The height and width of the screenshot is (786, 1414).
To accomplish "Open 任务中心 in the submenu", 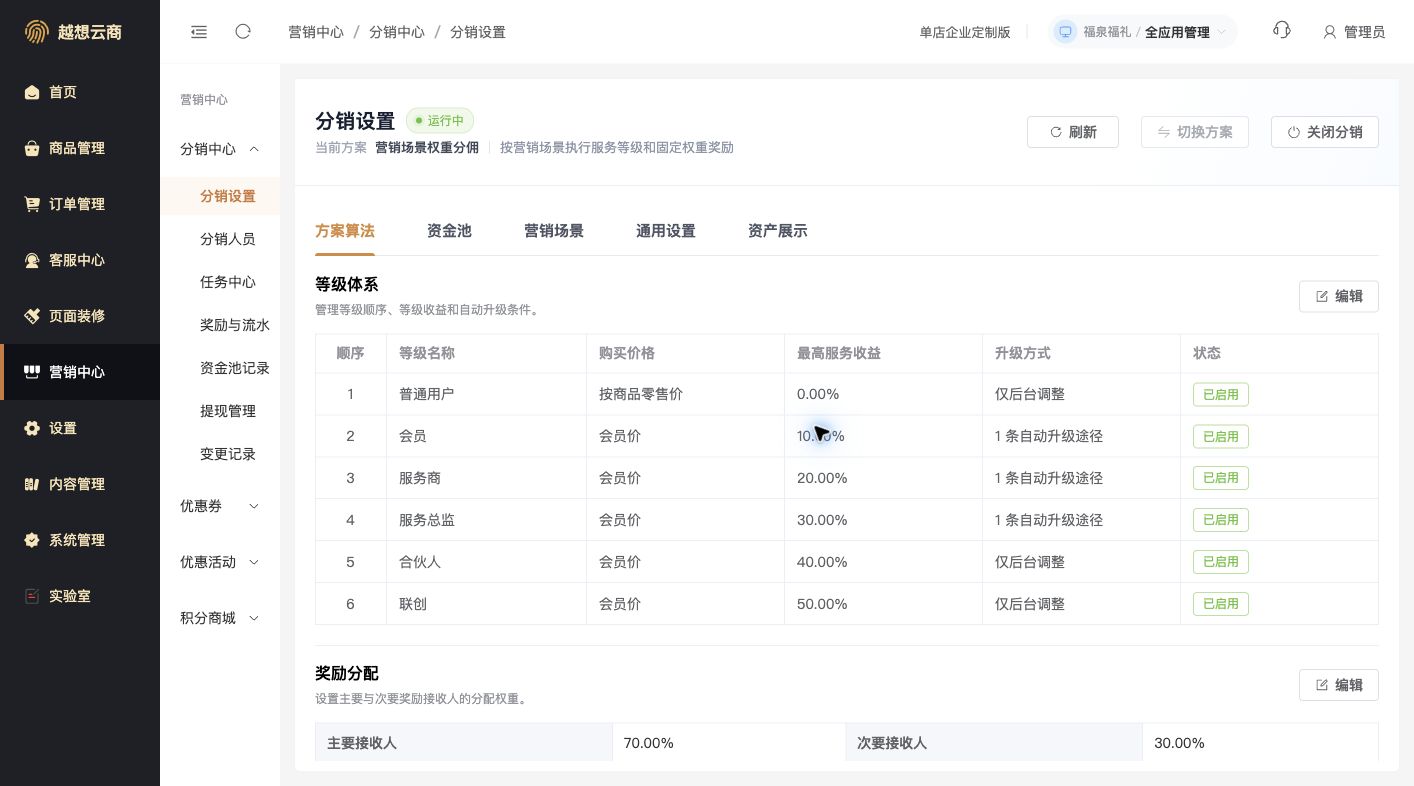I will (x=220, y=282).
